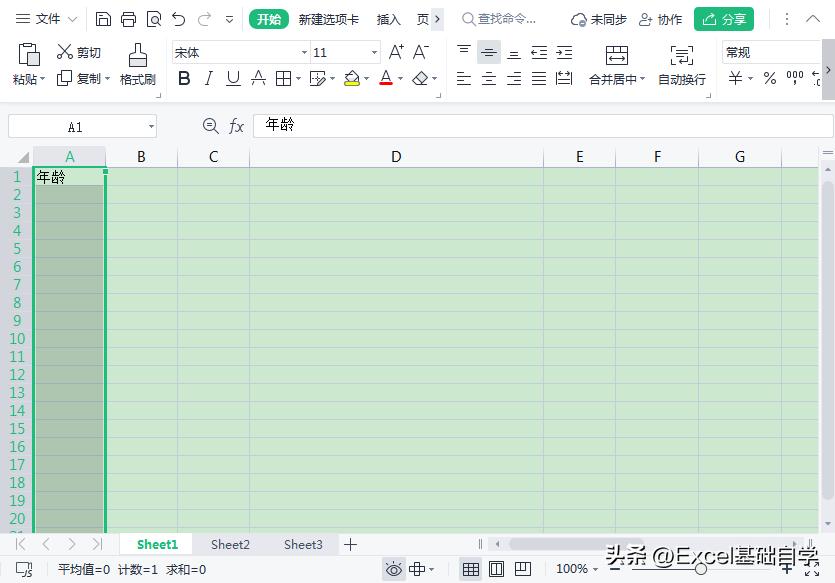Click the currency ¥ format icon
Image resolution: width=835 pixels, height=583 pixels.
coord(736,78)
